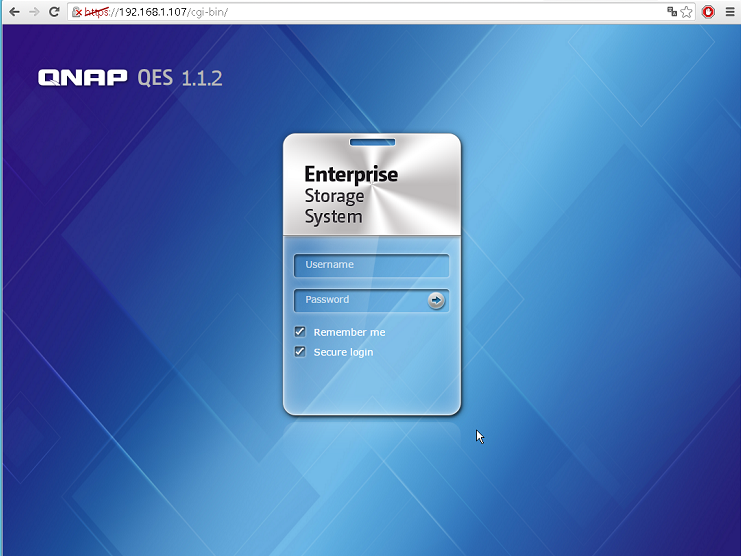This screenshot has height=556, width=741.
Task: Open the Chrome hamburger menu
Action: [x=728, y=12]
